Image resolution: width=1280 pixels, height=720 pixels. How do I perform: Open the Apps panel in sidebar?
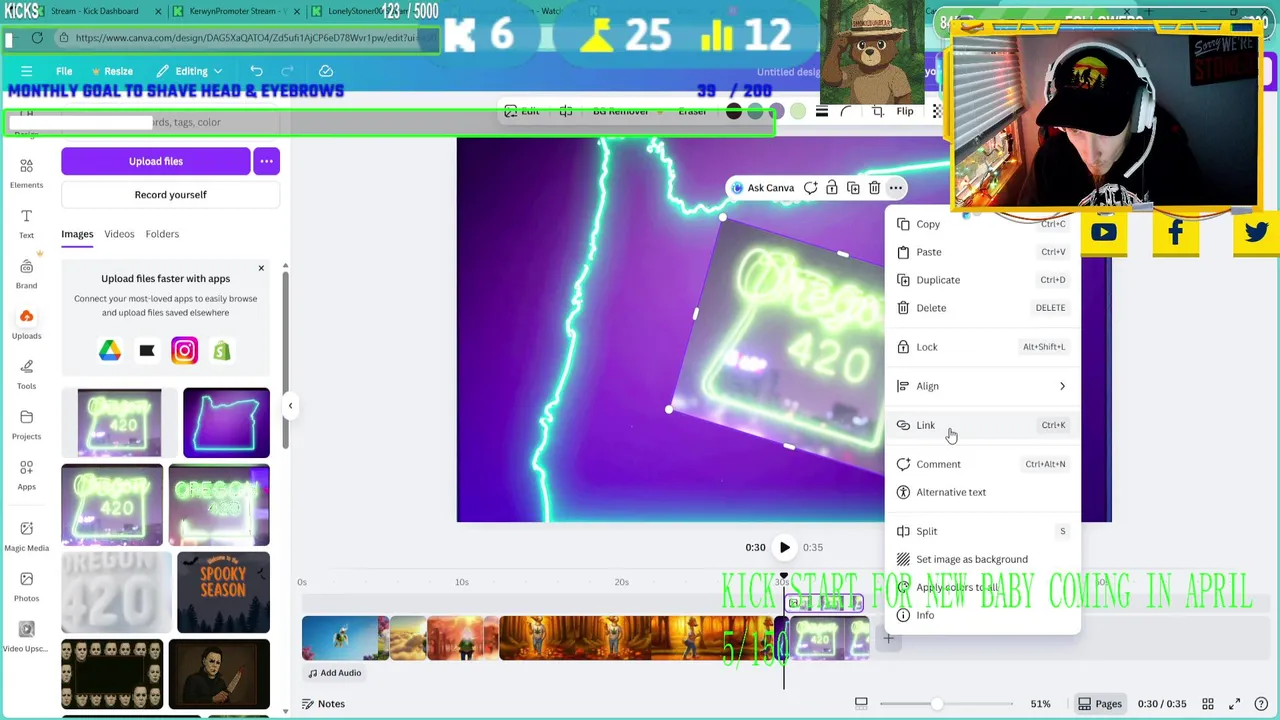[x=26, y=474]
